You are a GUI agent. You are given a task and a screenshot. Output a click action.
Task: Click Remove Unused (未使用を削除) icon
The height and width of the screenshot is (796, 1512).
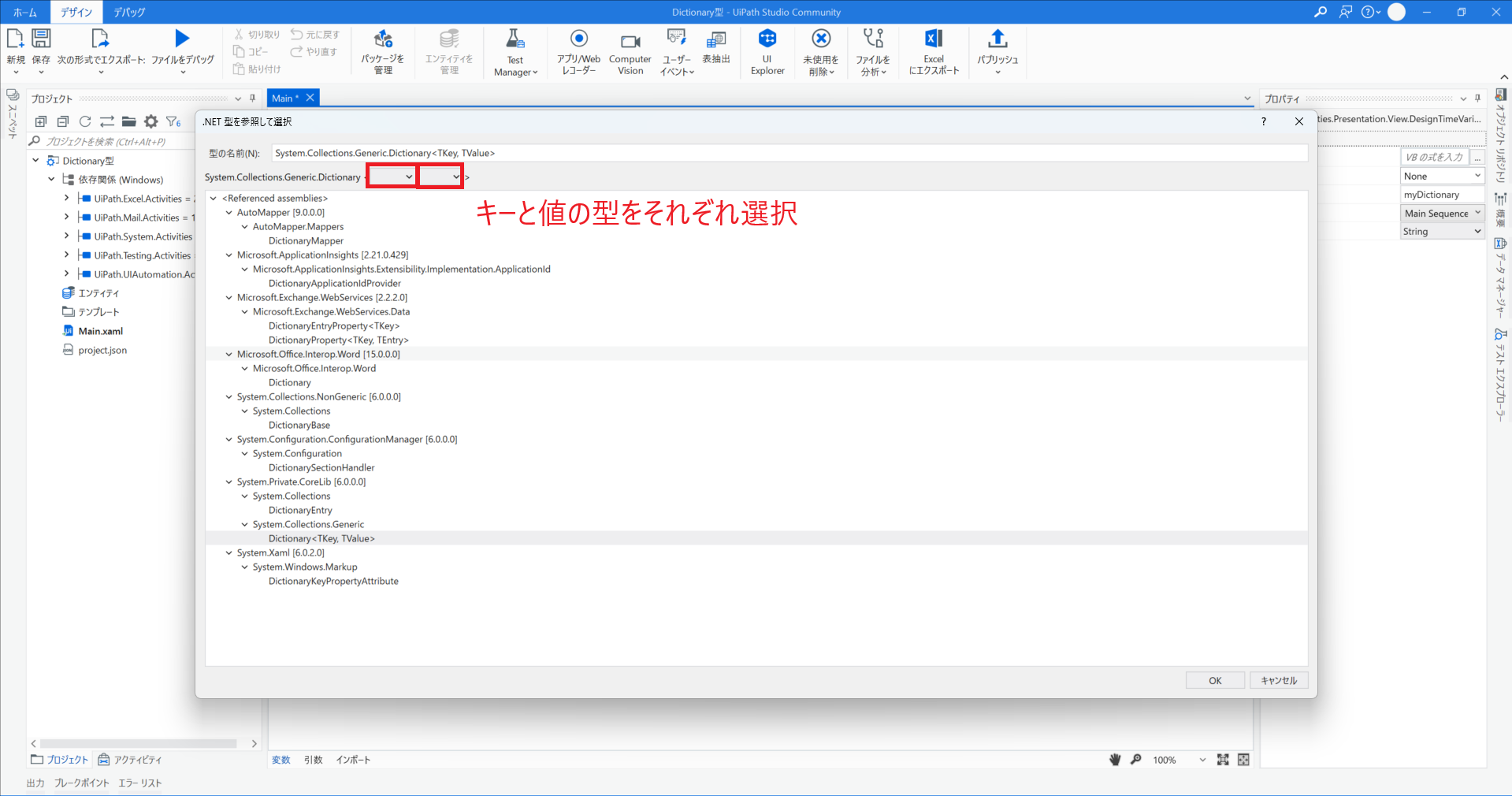[x=821, y=38]
